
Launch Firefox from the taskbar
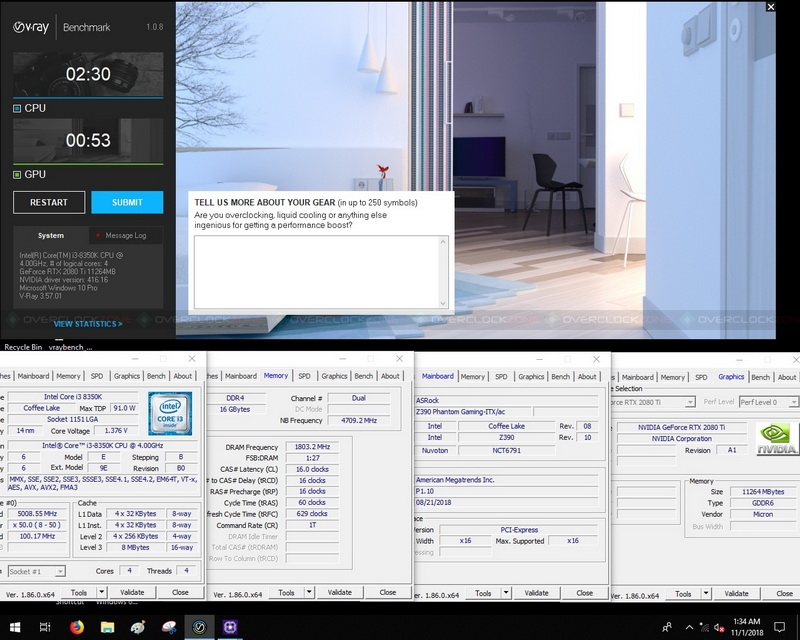tap(77, 627)
